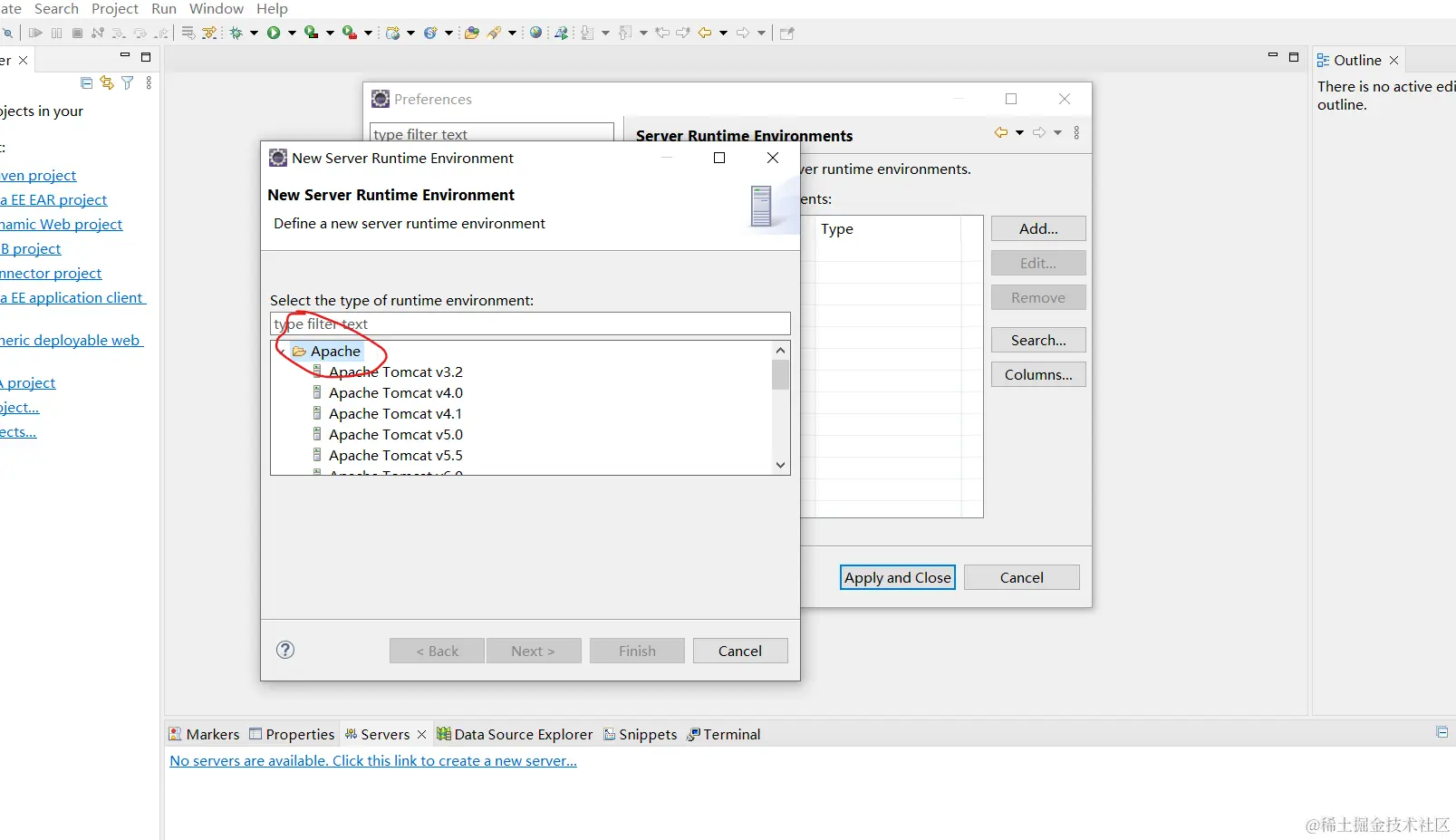Open the Help menu
Screen dimensions: 1456x840
tap(272, 8)
